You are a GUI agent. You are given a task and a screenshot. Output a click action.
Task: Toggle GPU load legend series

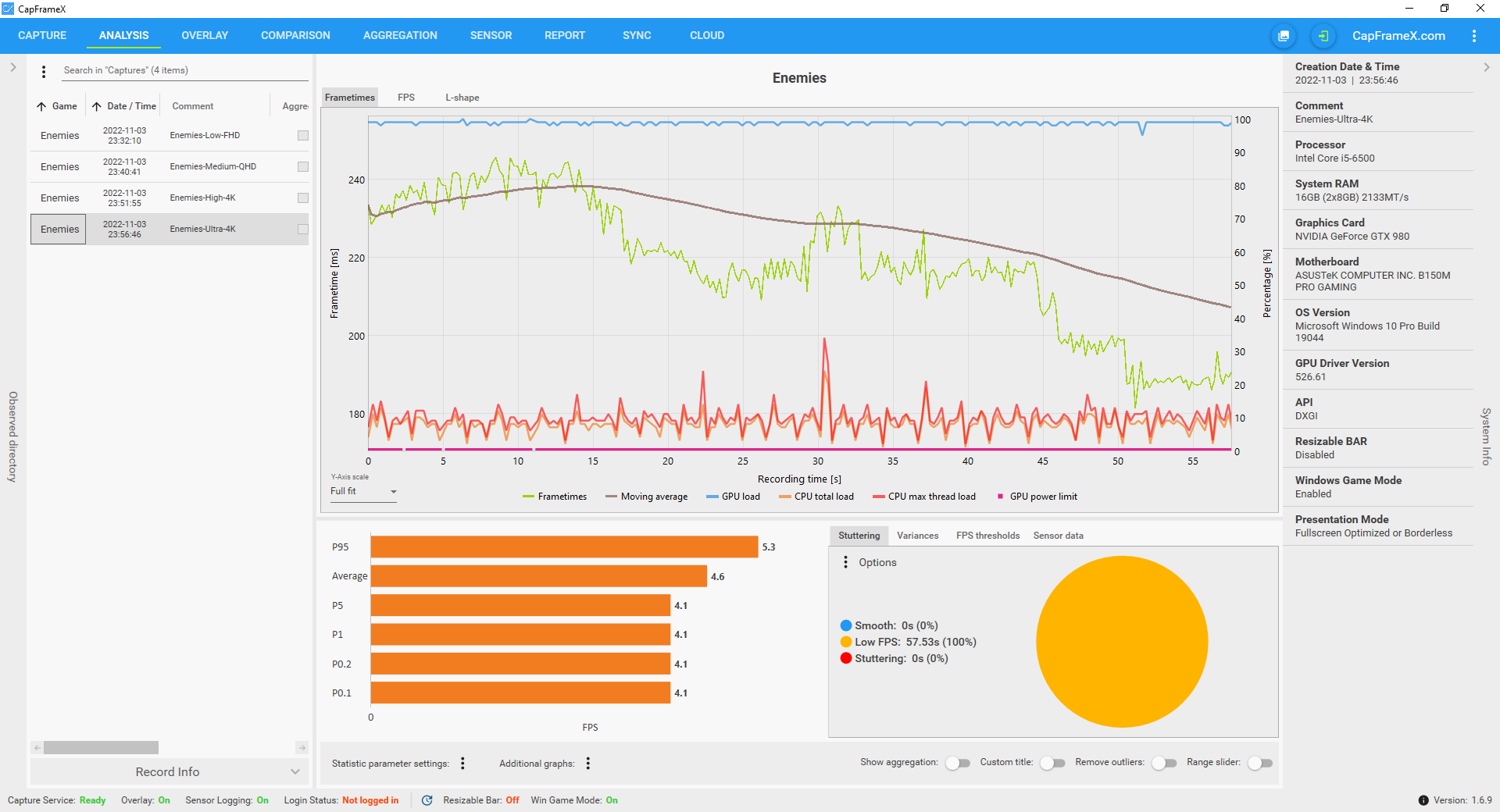pos(733,497)
